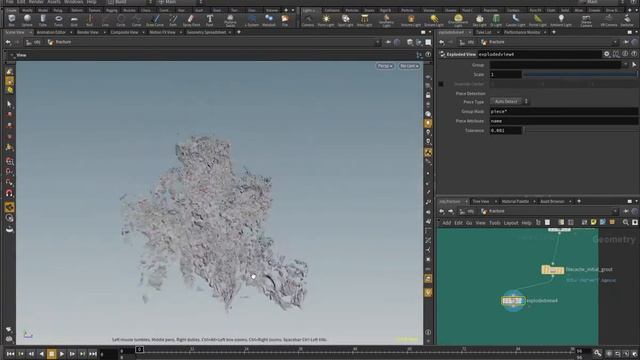Add an Environment Light from the shelf
The width and height of the screenshot is (640, 360).
pyautogui.click(x=458, y=20)
